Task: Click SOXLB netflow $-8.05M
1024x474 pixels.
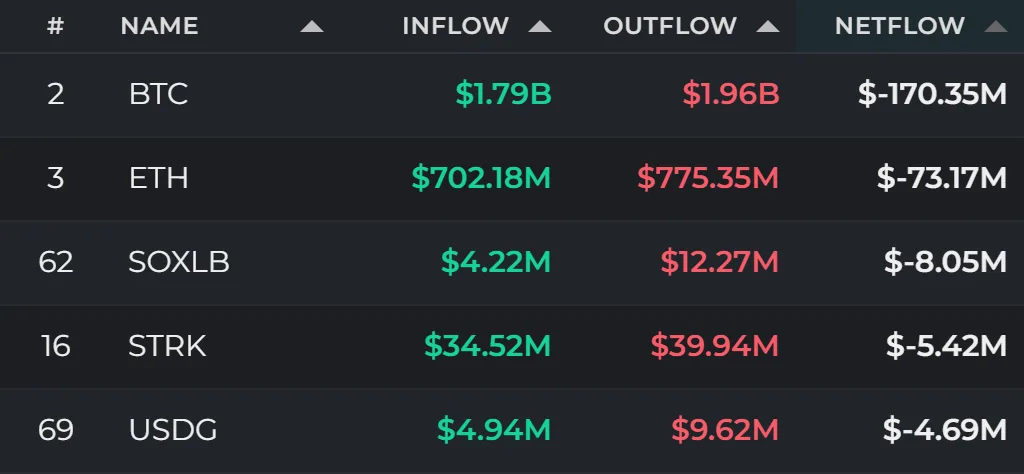Action: (x=946, y=262)
